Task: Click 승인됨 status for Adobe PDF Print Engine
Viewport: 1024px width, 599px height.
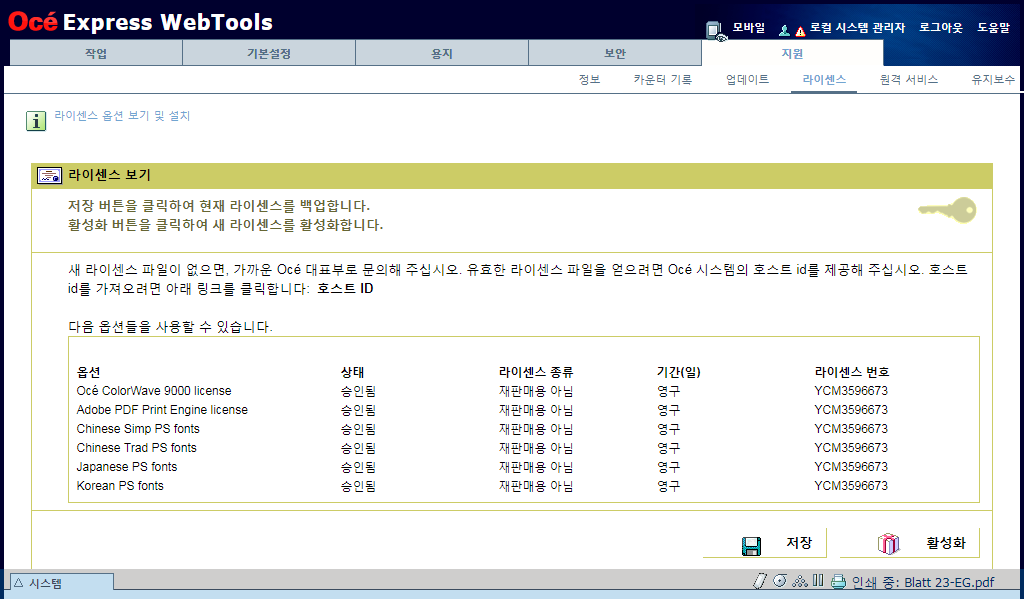Action: (359, 410)
